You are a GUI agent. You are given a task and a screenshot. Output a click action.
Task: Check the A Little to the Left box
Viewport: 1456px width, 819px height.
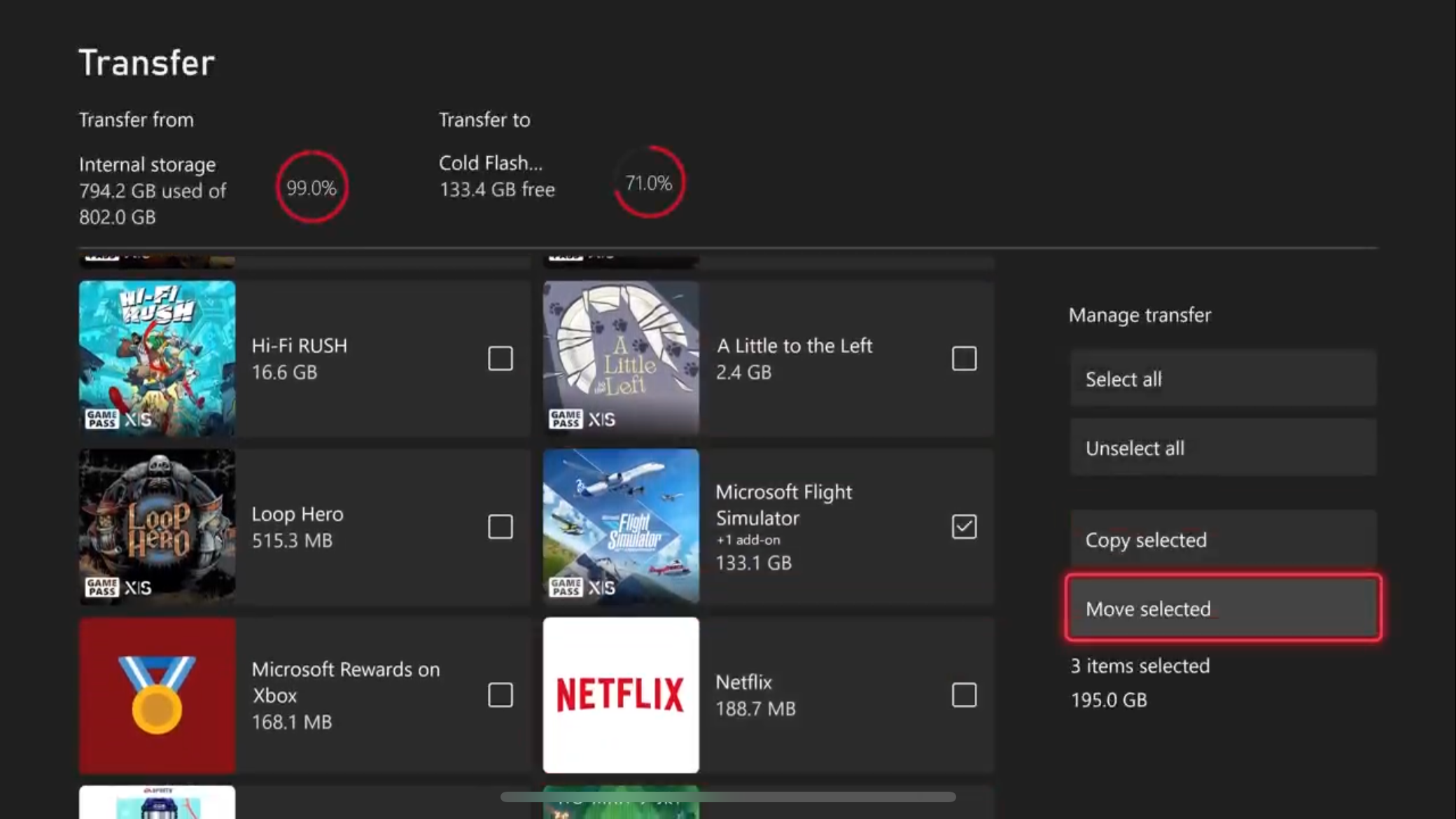(964, 358)
